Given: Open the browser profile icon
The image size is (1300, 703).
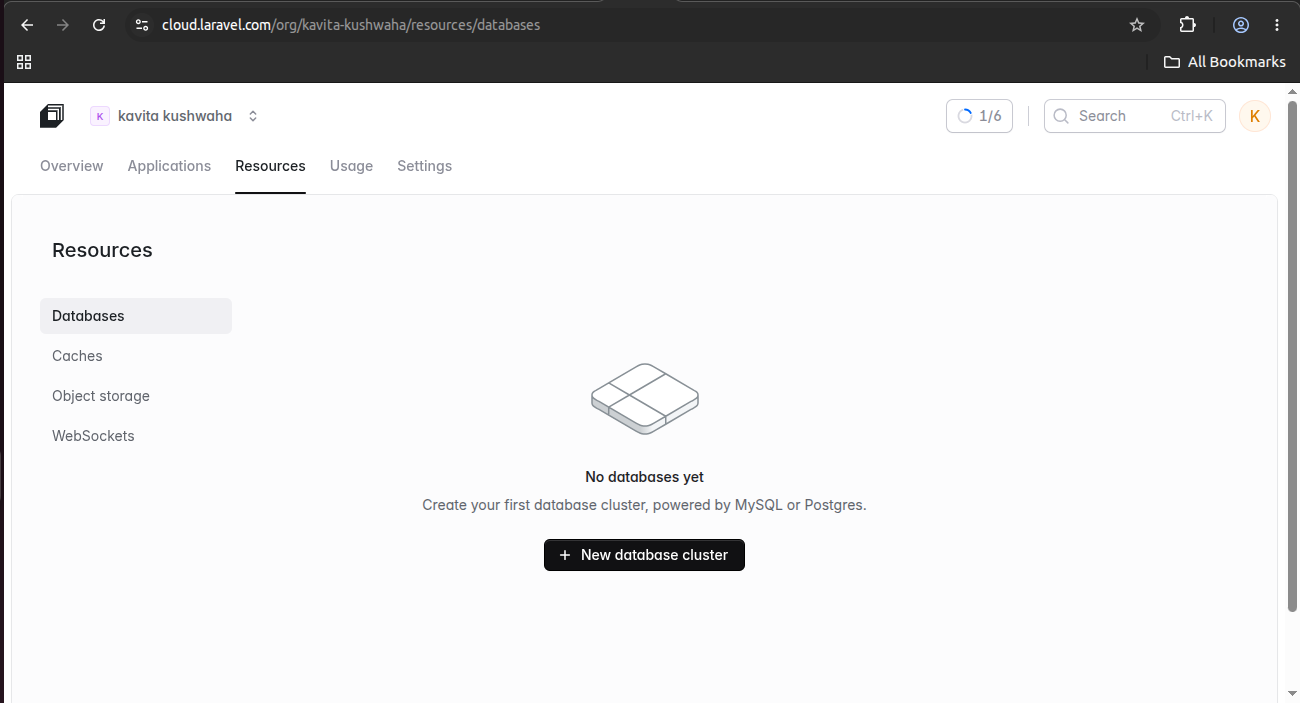Looking at the screenshot, I should (1241, 25).
